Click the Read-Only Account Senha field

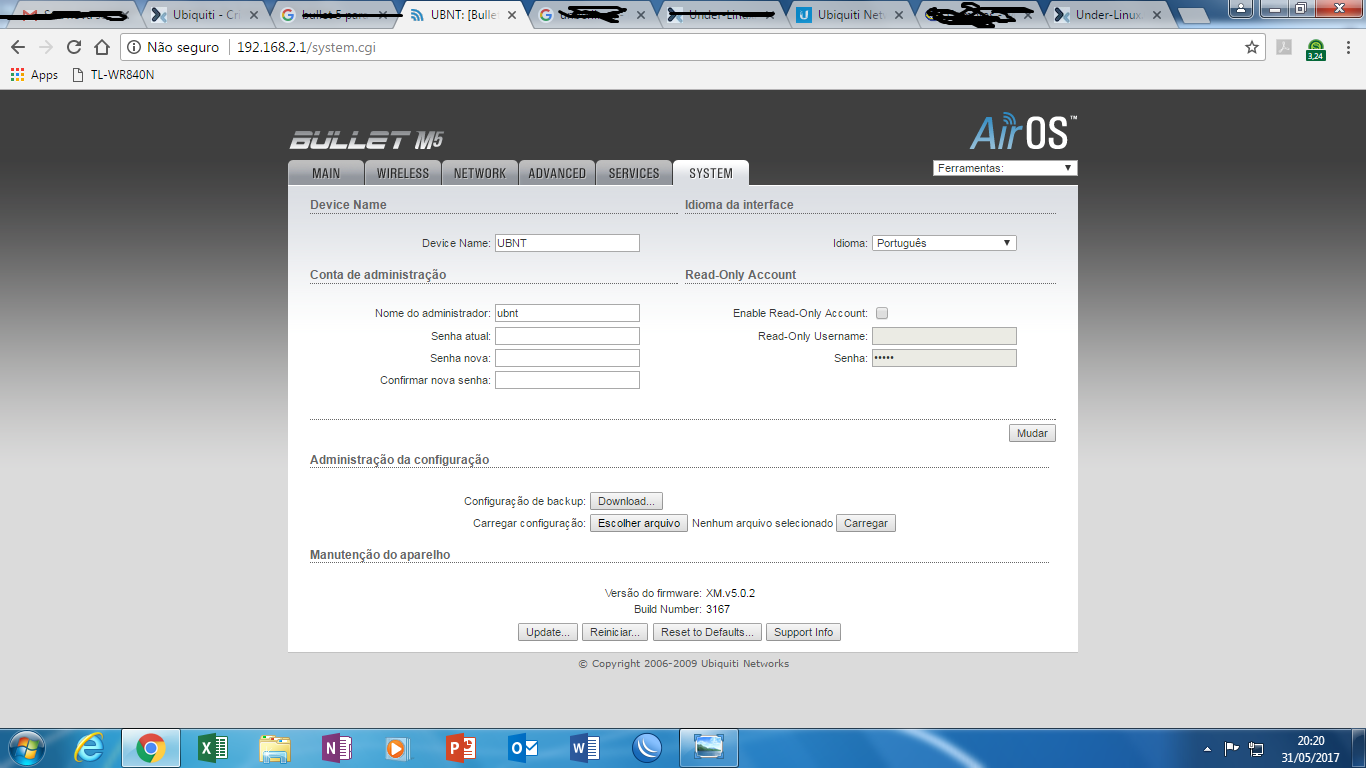[x=944, y=358]
